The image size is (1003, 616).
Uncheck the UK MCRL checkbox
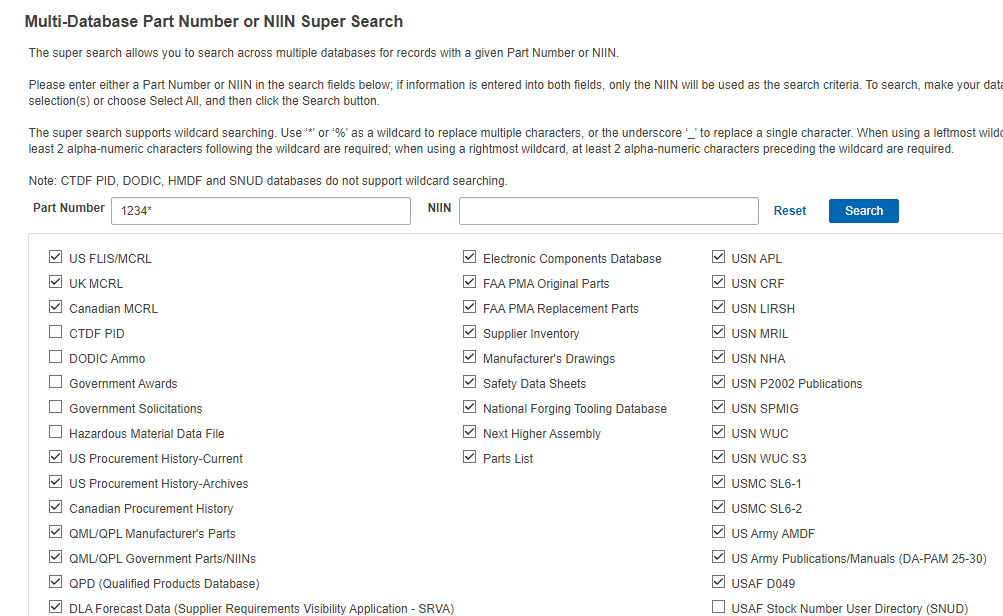(x=56, y=282)
